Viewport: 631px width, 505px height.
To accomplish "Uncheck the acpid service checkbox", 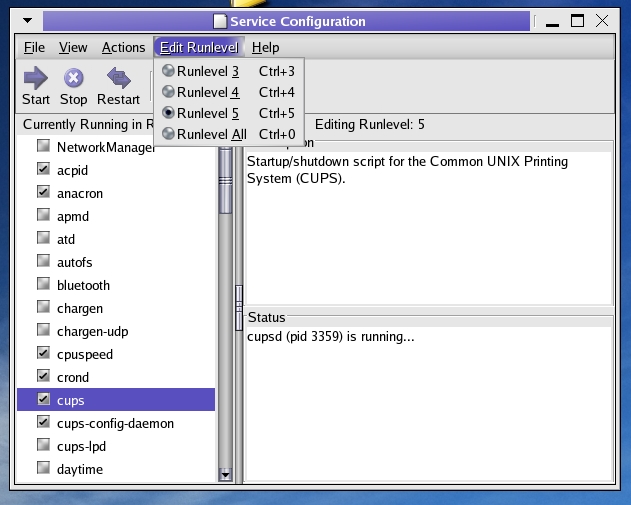I will [x=43, y=170].
